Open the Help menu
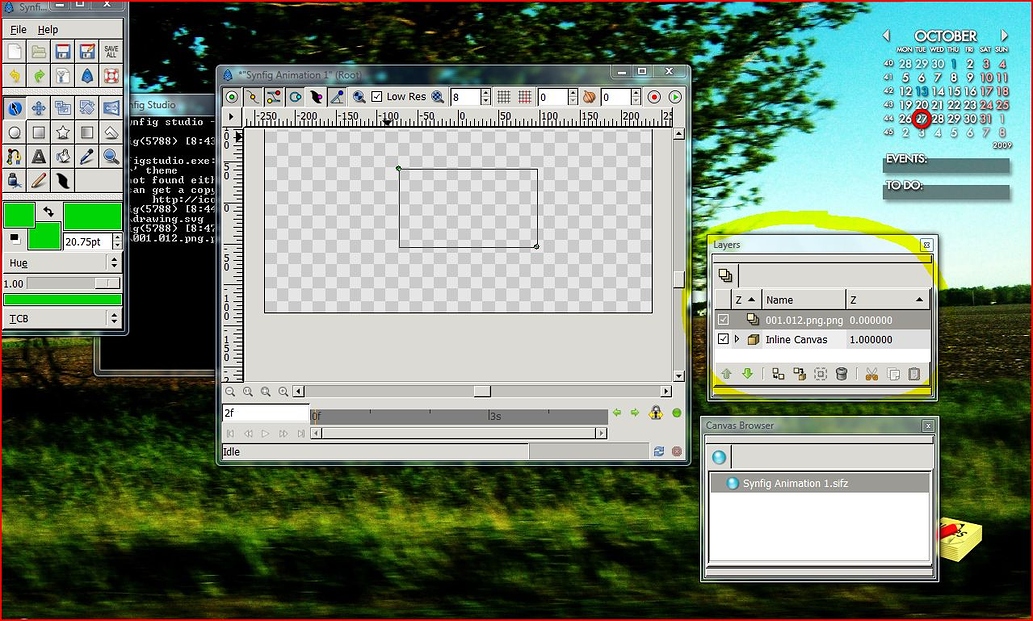This screenshot has height=621, width=1033. point(48,30)
